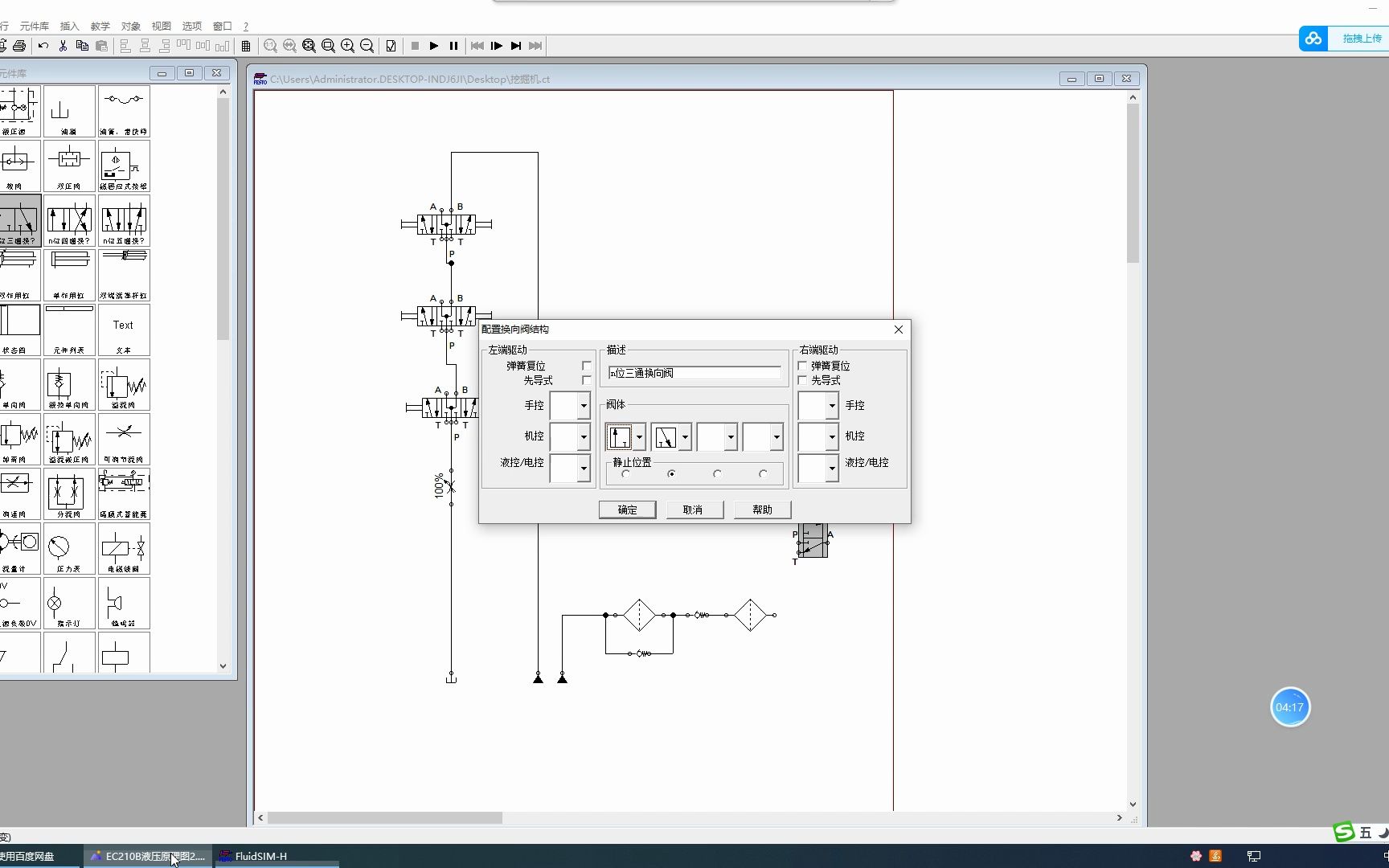Screen dimensions: 1389x868
Task: Select the tank (油箱) component icon
Action: (69, 111)
